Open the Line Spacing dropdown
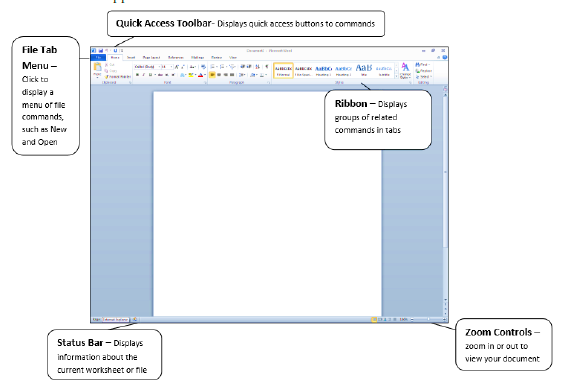564x385 pixels. [x=242, y=75]
